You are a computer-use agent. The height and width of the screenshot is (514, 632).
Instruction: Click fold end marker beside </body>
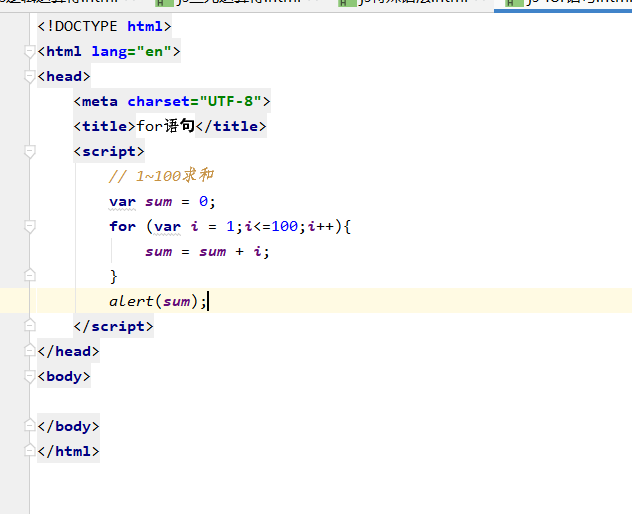pos(29,426)
